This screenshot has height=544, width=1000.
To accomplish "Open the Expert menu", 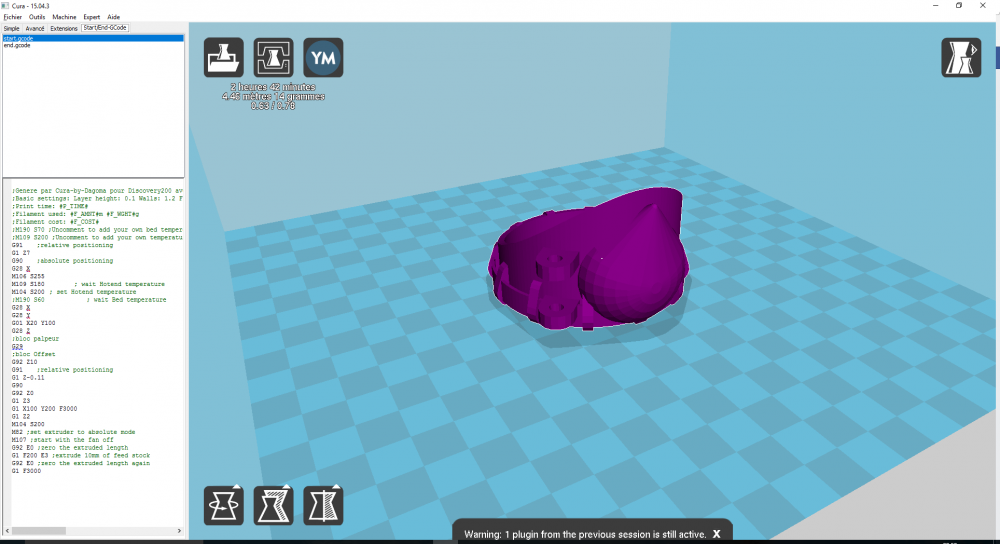I will (x=92, y=17).
